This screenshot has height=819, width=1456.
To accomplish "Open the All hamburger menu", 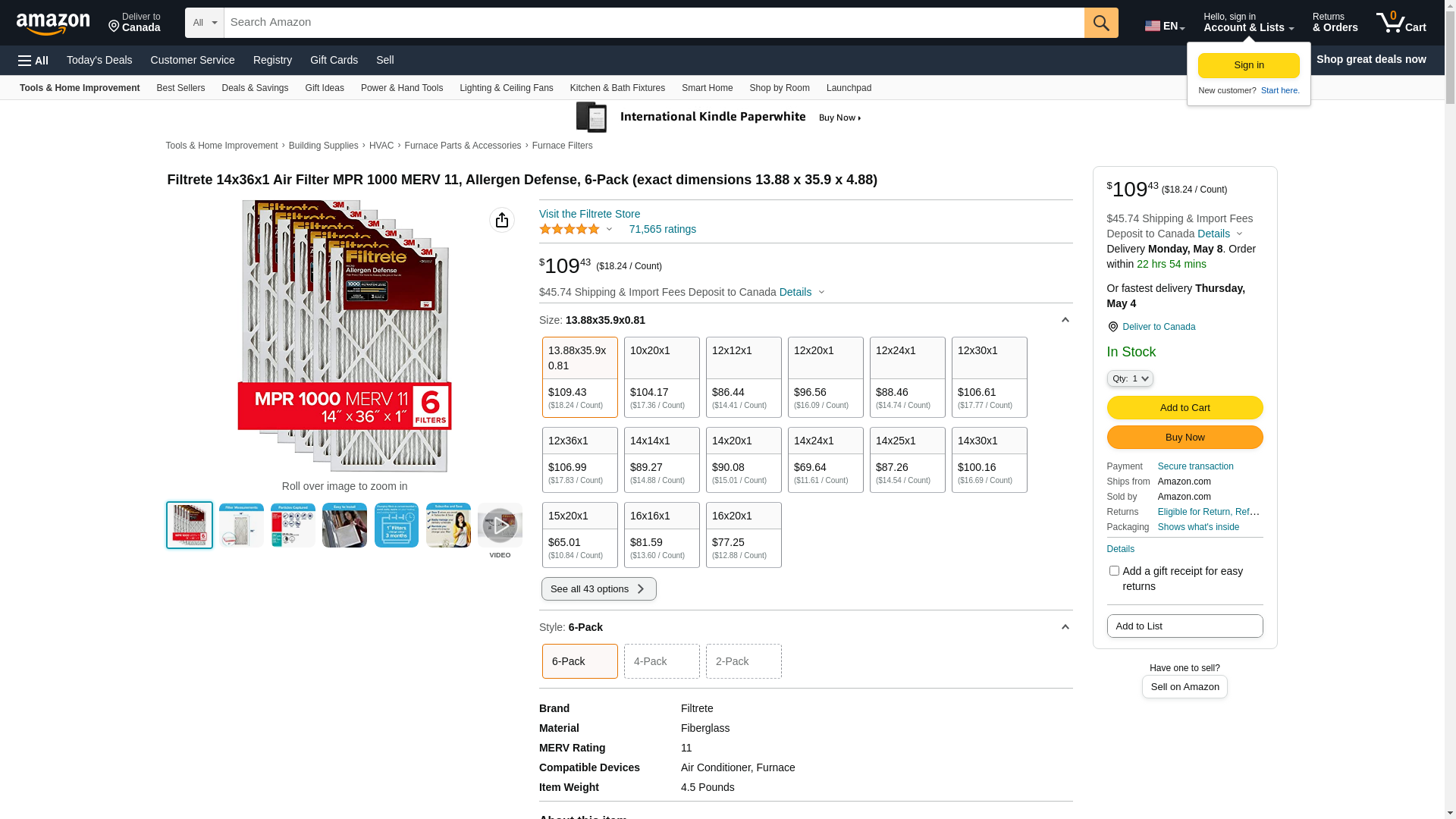I will (x=33, y=60).
